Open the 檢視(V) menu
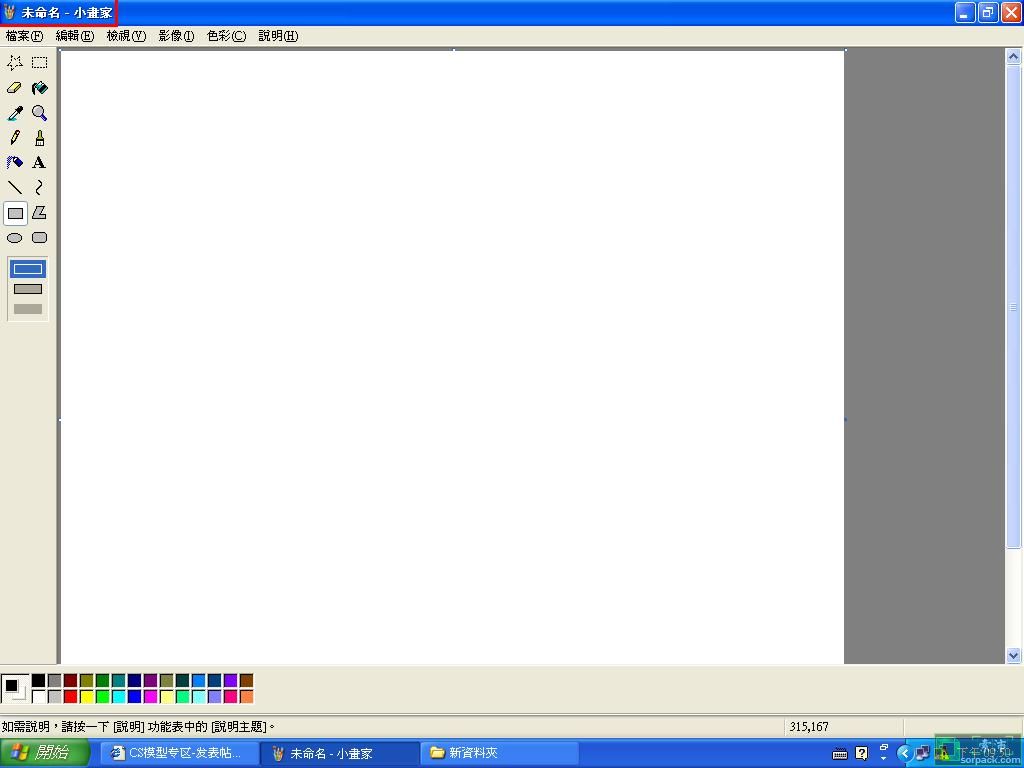Viewport: 1024px width, 768px height. pos(126,36)
